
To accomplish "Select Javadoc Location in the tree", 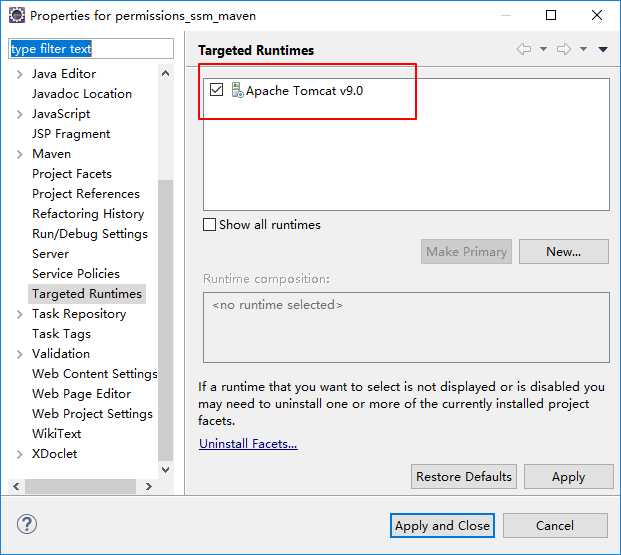I will (82, 94).
